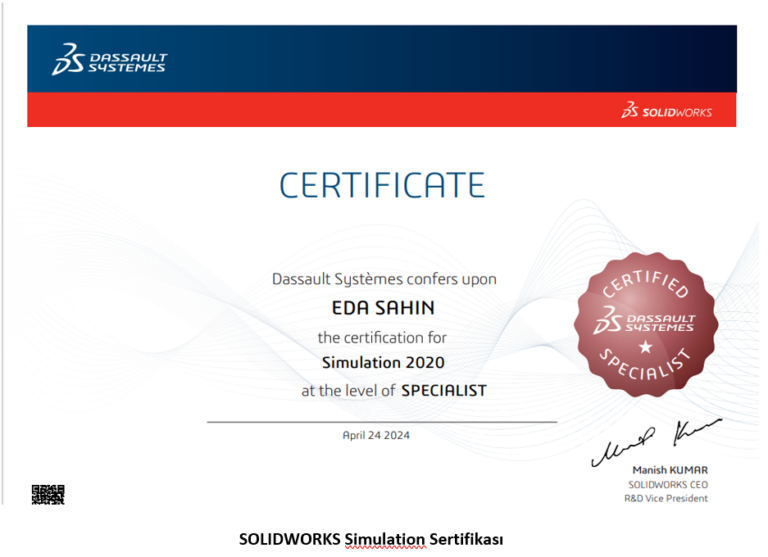
Task: Click the 'Dassault Systèmes confers upon' line
Action: pos(383,279)
